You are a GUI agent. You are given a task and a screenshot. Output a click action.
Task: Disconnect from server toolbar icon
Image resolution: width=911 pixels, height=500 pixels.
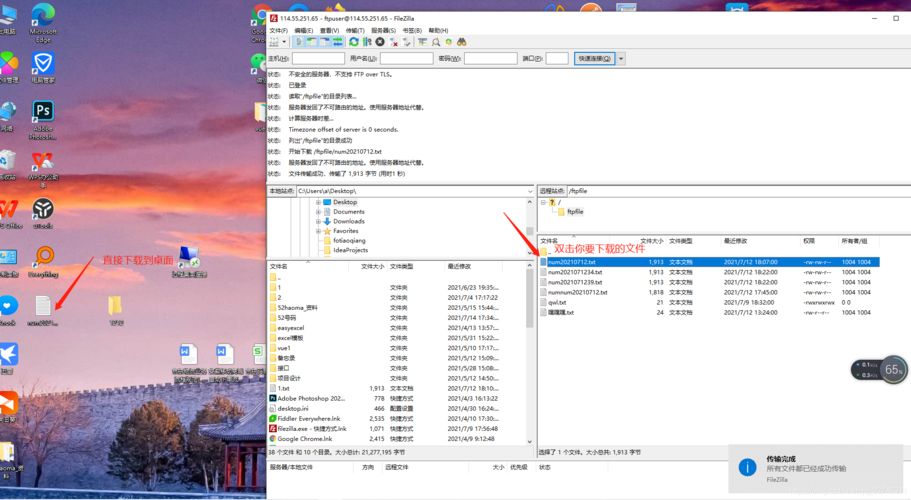click(393, 42)
